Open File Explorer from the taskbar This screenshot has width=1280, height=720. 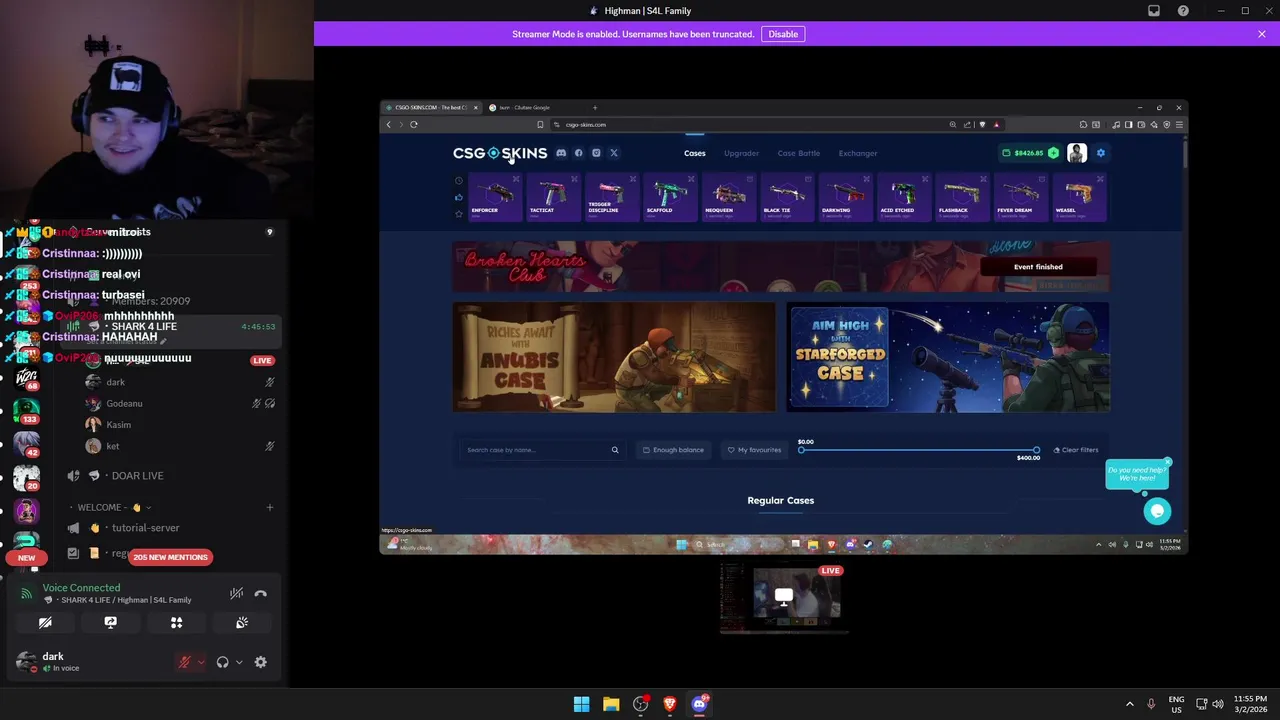pos(611,704)
